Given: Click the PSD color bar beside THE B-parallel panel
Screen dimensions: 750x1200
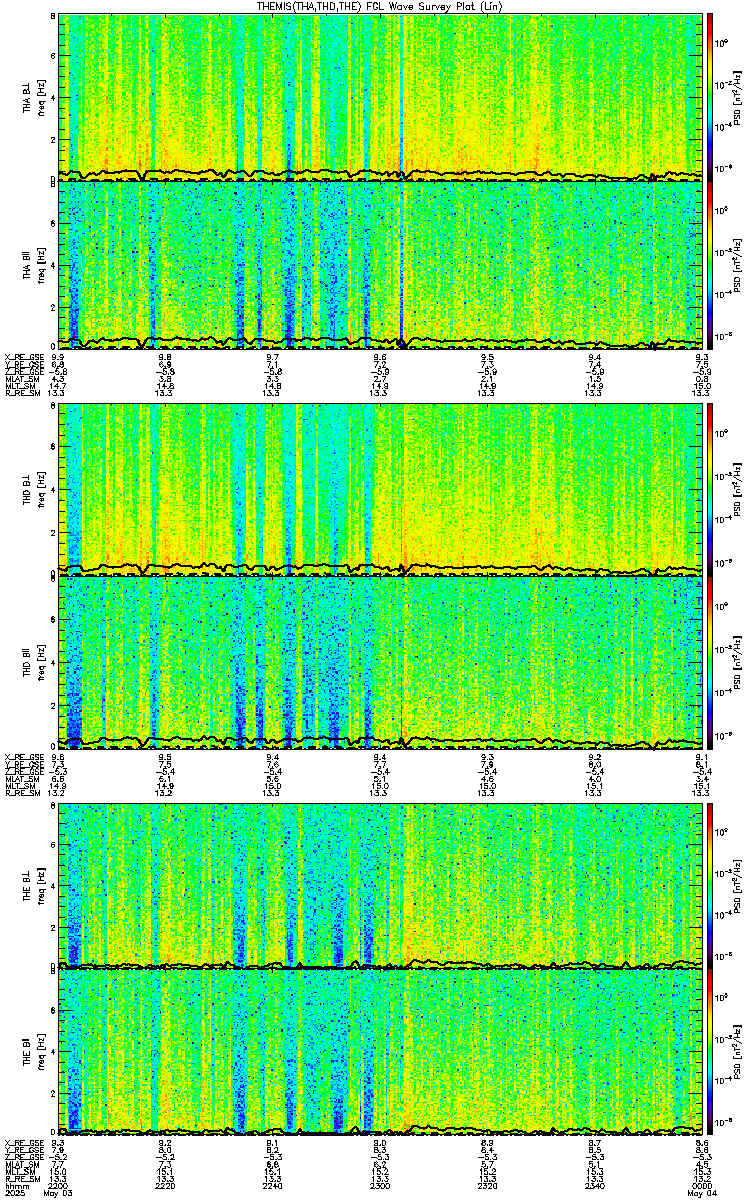Looking at the screenshot, I should click(710, 1053).
